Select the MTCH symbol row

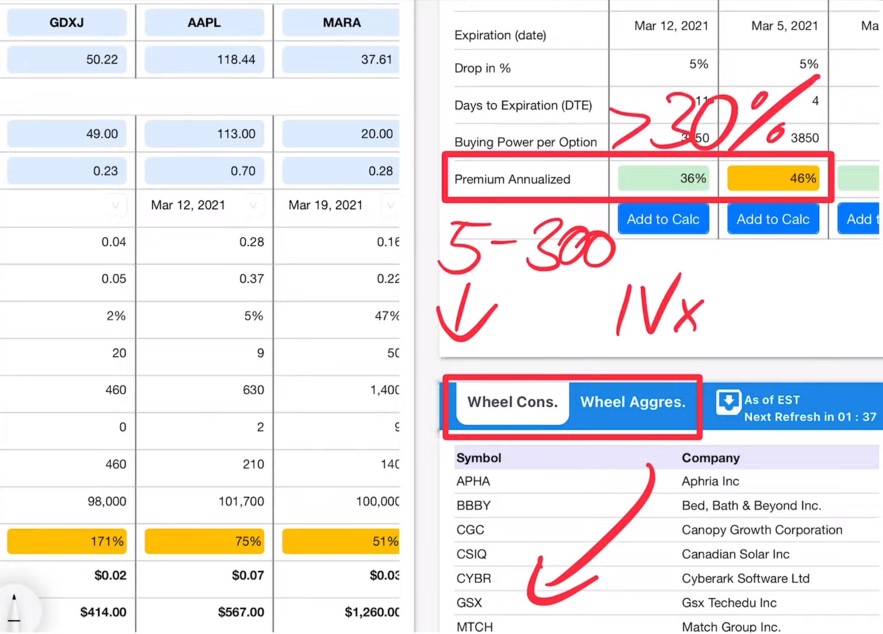[474, 627]
